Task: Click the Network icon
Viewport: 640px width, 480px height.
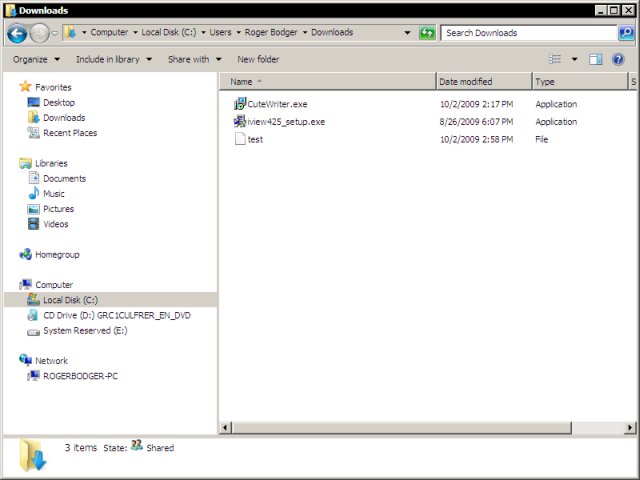Action: 25,360
